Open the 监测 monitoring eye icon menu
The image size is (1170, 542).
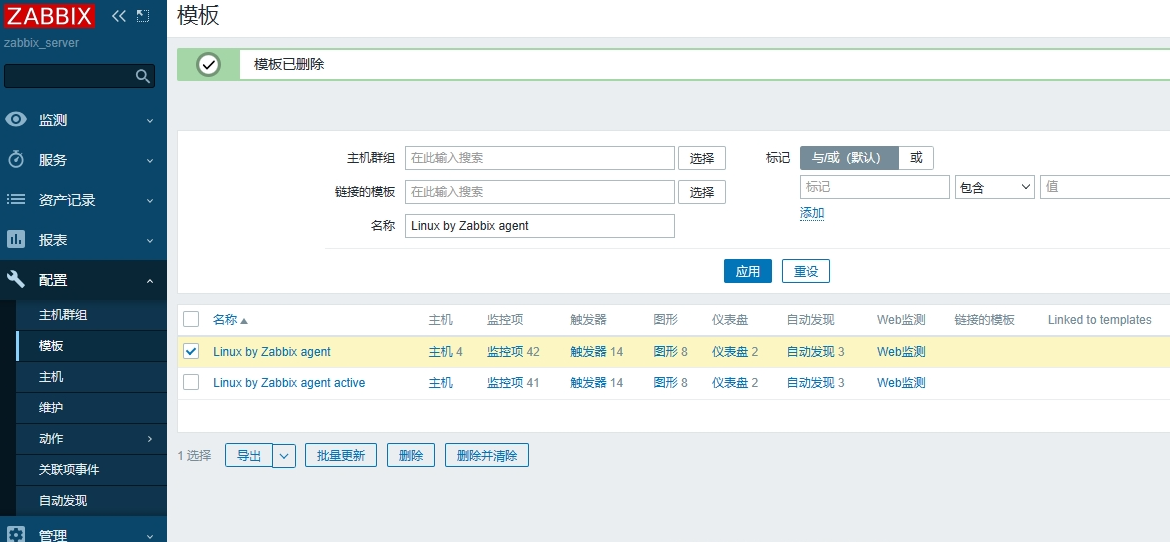point(16,120)
